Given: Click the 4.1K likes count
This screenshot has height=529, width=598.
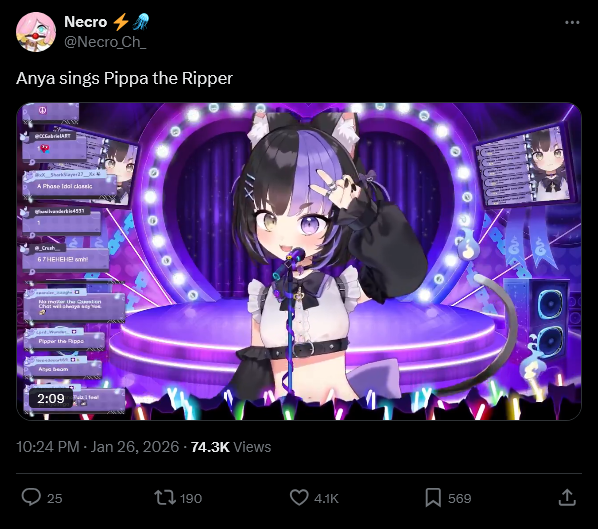Looking at the screenshot, I should point(326,498).
